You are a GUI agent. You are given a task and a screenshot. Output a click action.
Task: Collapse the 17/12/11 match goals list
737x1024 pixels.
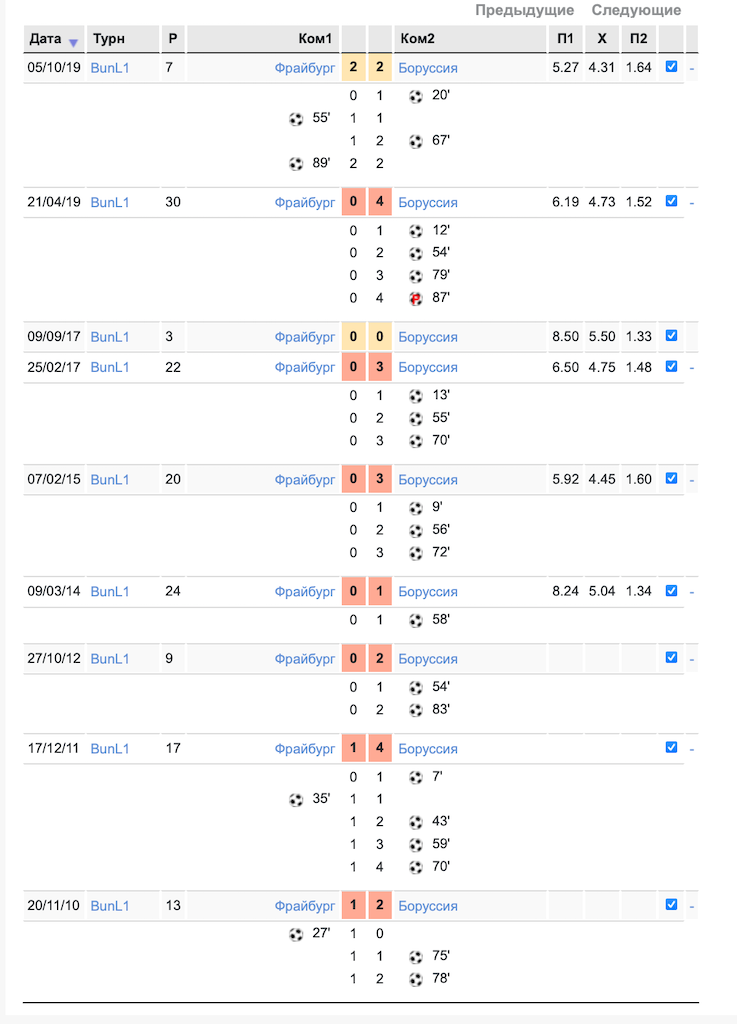(691, 749)
